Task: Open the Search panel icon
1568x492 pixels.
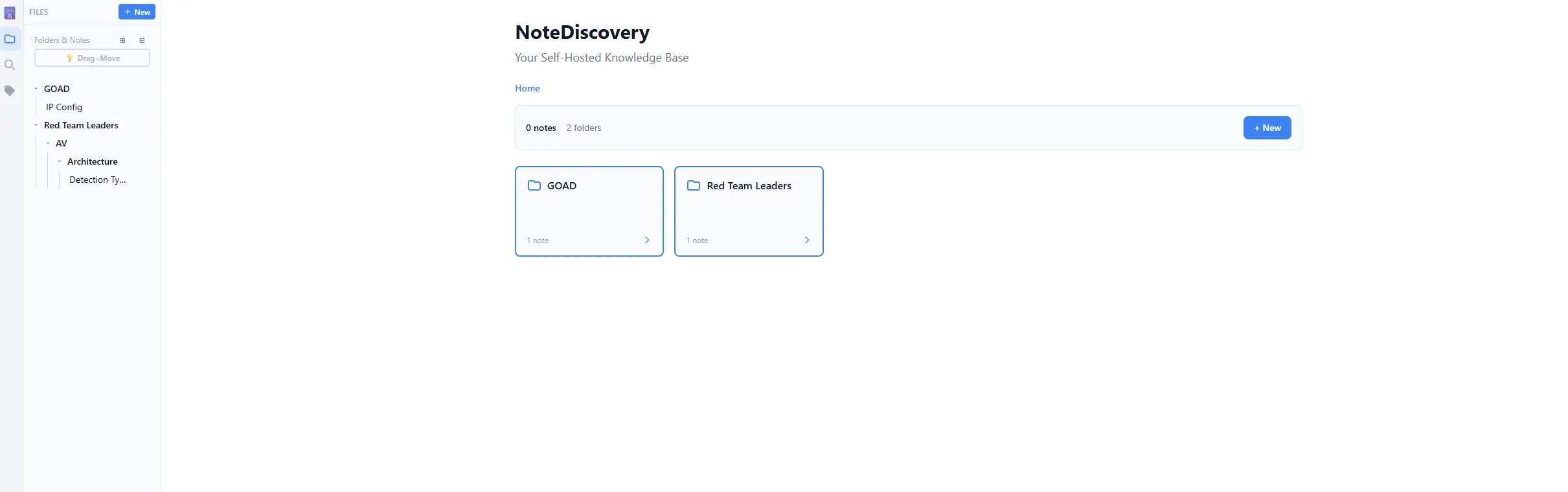Action: pos(10,65)
